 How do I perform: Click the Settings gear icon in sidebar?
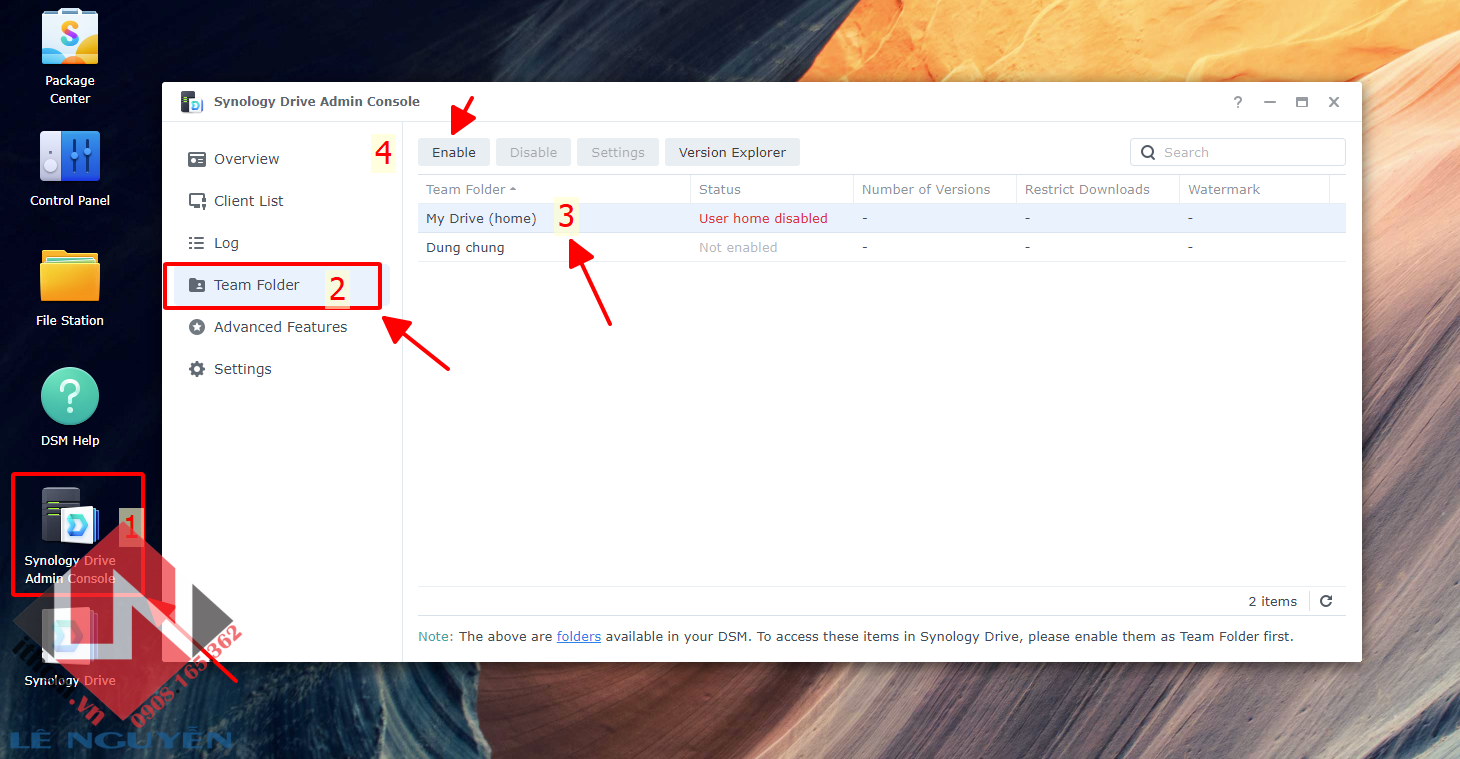[x=197, y=369]
